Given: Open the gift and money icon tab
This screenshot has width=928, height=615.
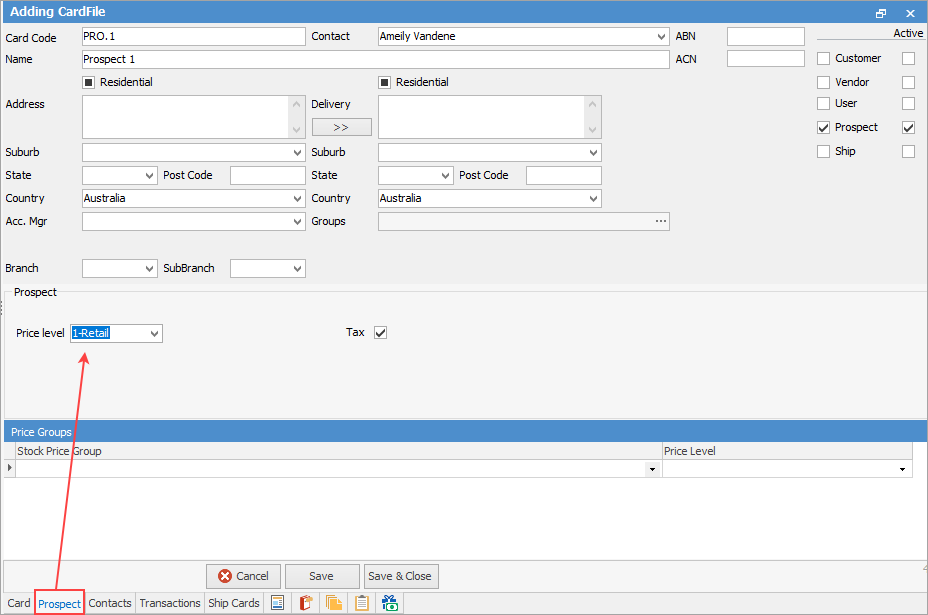Looking at the screenshot, I should pos(390,603).
